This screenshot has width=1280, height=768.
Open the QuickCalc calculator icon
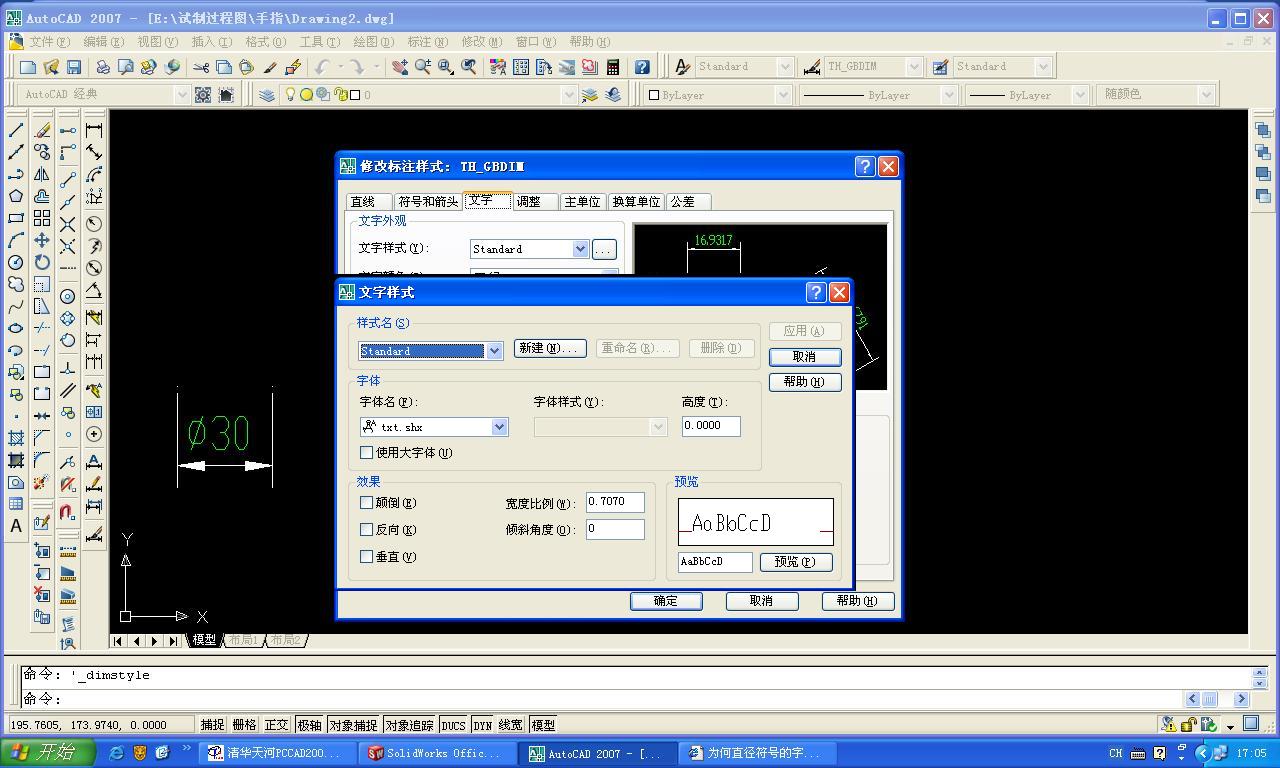tap(613, 67)
